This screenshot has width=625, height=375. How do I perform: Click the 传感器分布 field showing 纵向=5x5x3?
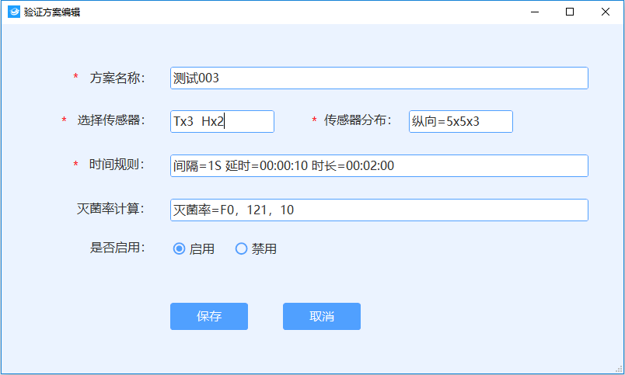pos(461,122)
